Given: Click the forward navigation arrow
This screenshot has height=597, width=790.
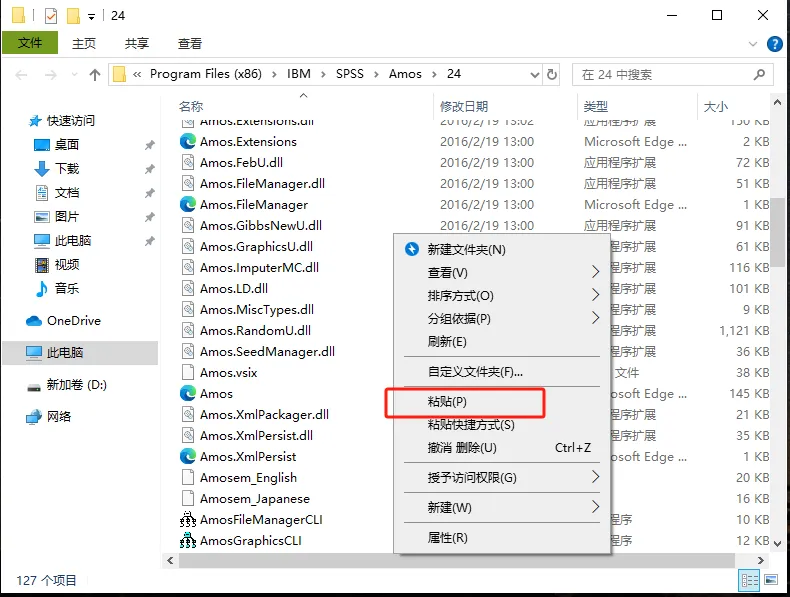Looking at the screenshot, I should pyautogui.click(x=51, y=75).
